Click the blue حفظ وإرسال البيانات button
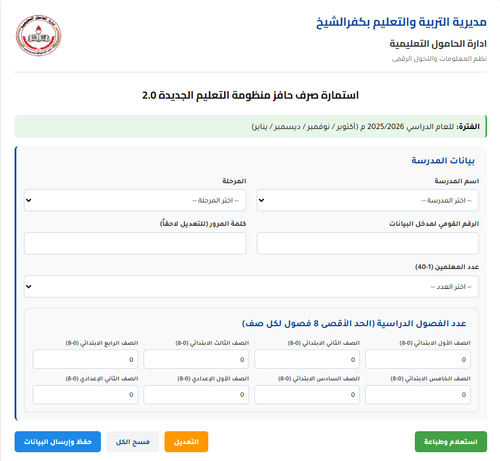This screenshot has width=500, height=461. (58, 442)
